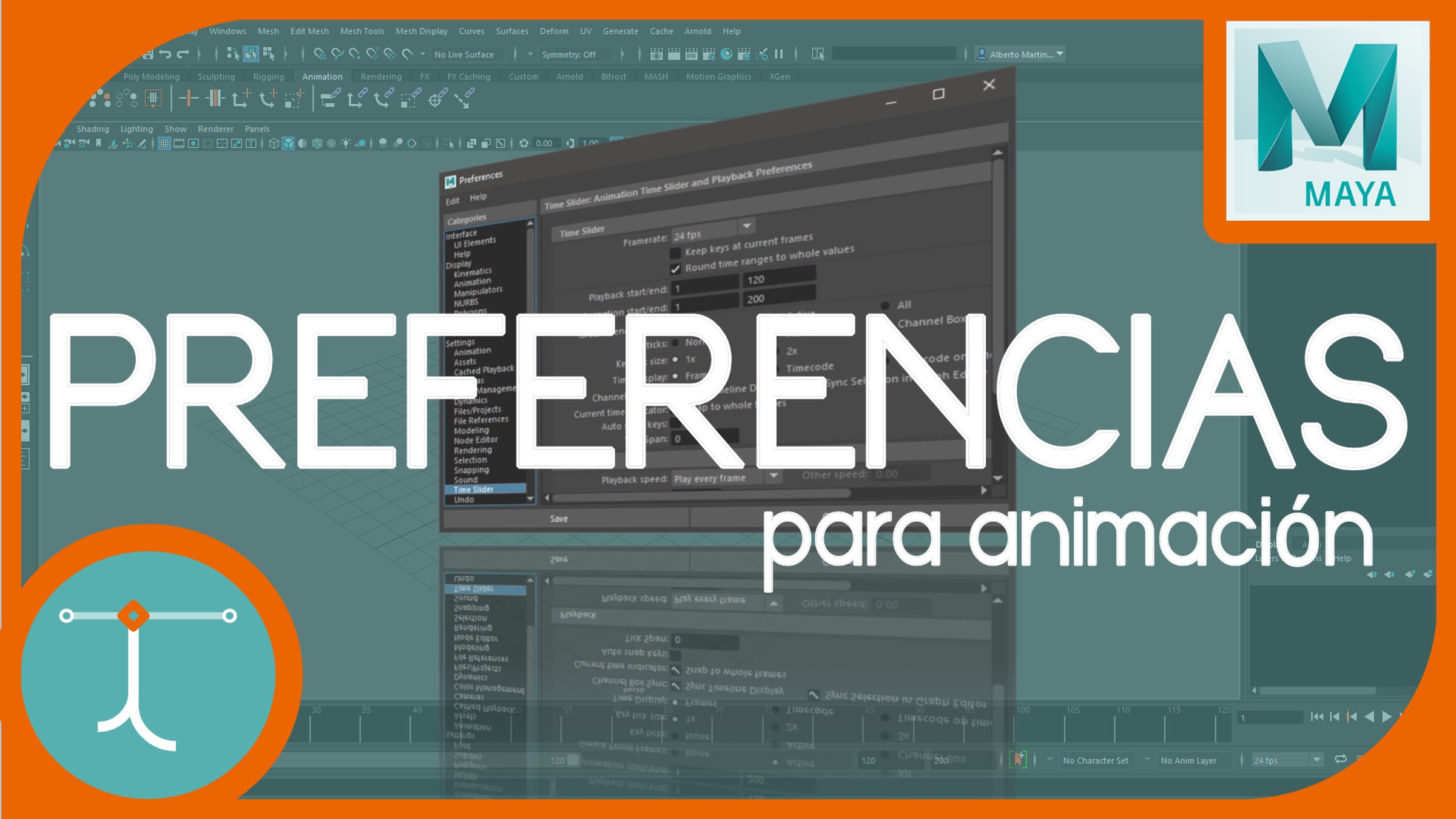Screen dimensions: 1456x819
Task: Click the IPR render icon
Action: pyautogui.click(x=691, y=54)
